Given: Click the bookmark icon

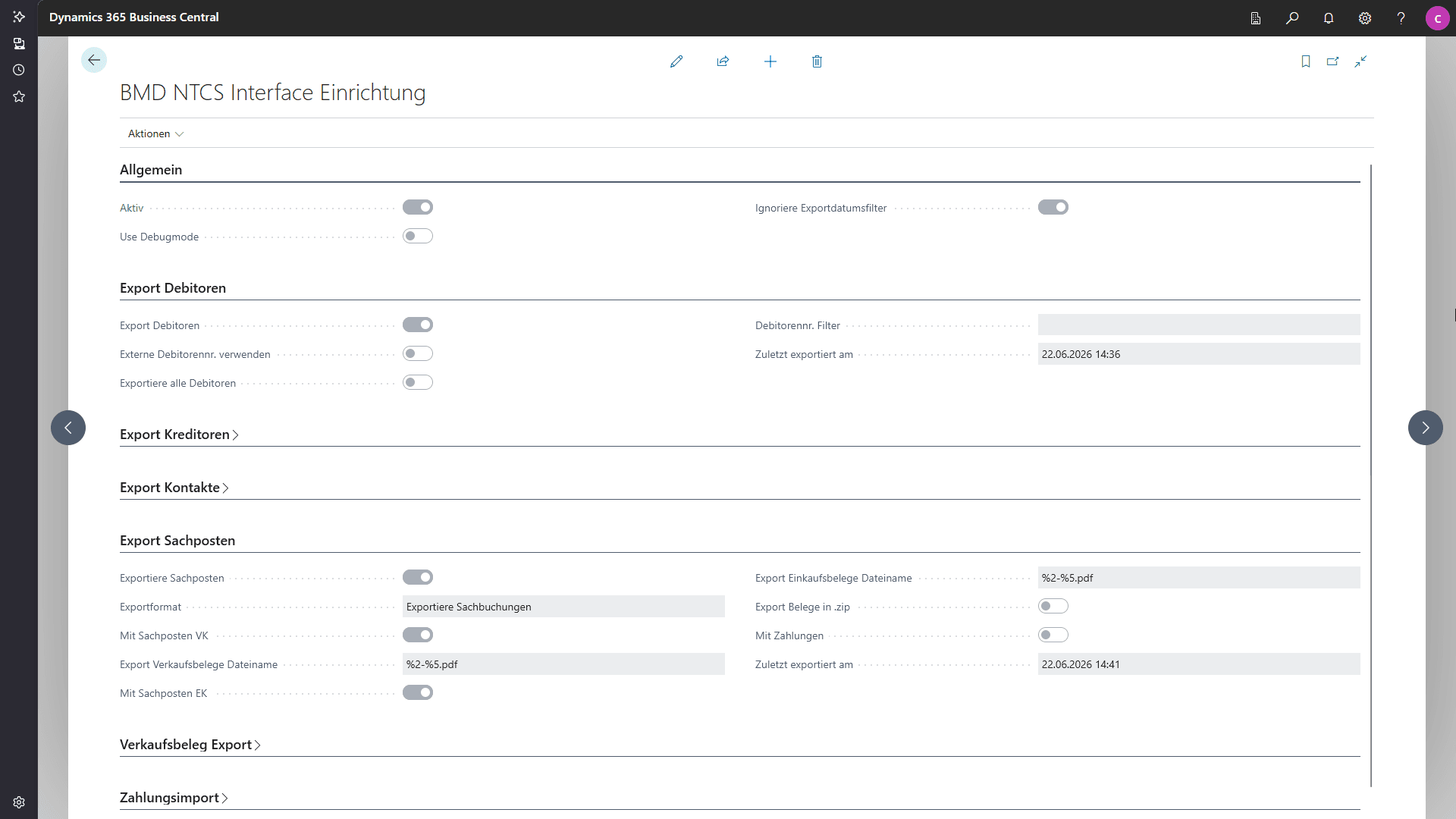Looking at the screenshot, I should click(x=1306, y=61).
